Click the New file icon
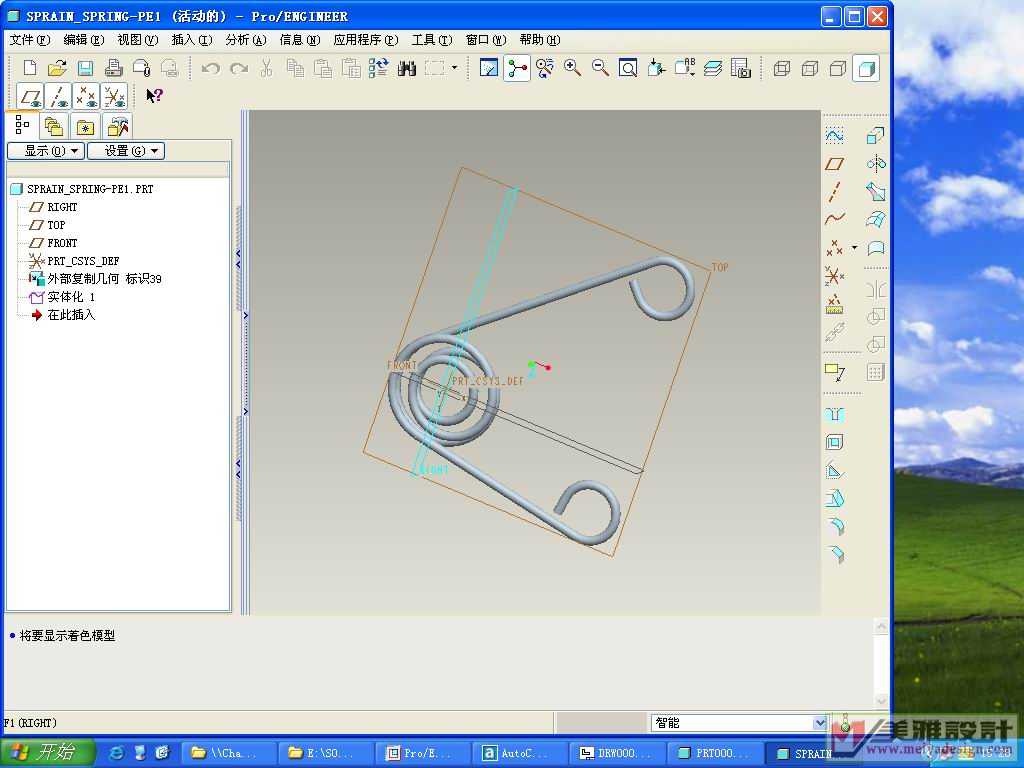Screen dimensions: 1024x768 (30, 68)
